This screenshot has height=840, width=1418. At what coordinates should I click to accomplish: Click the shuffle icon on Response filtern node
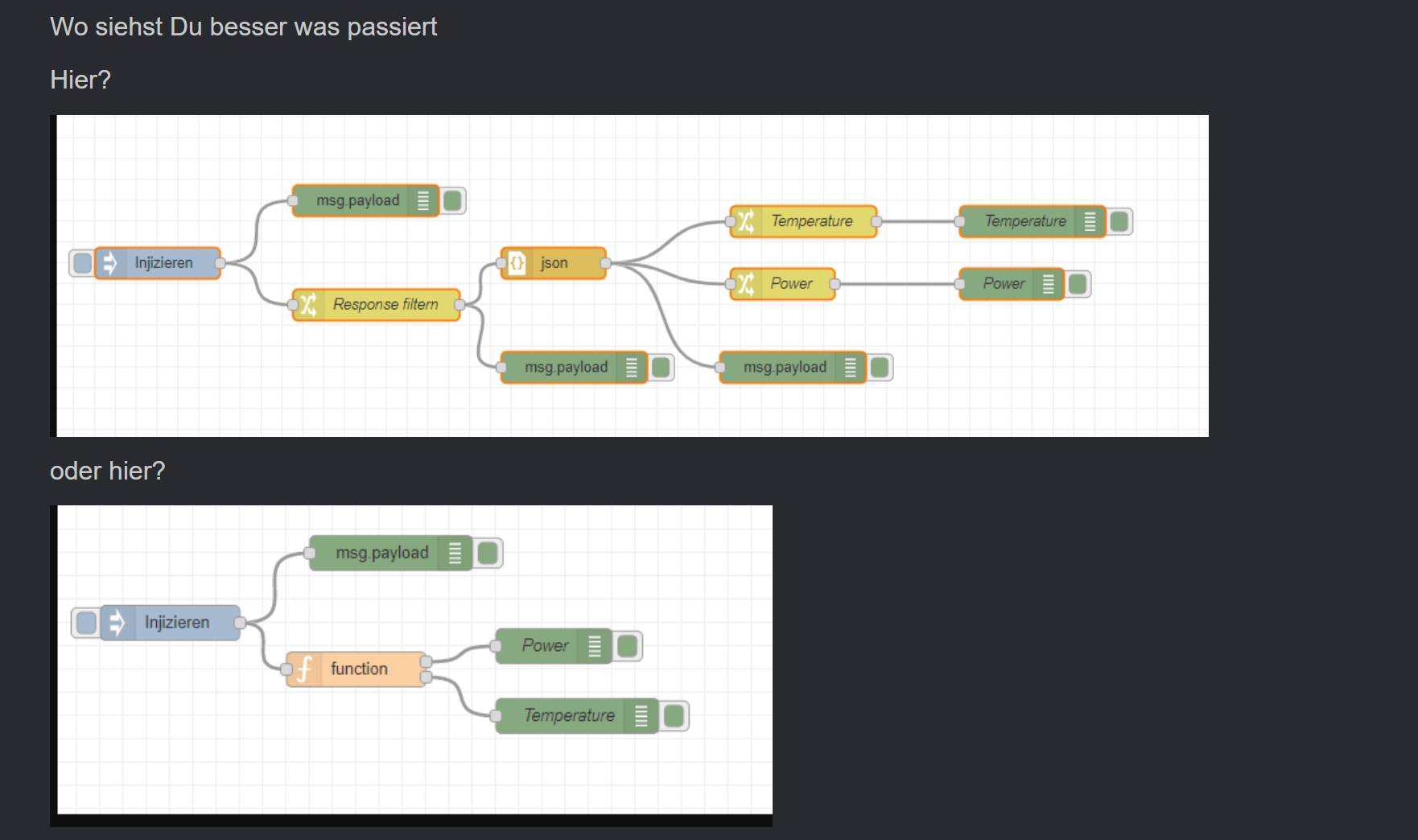pos(308,305)
